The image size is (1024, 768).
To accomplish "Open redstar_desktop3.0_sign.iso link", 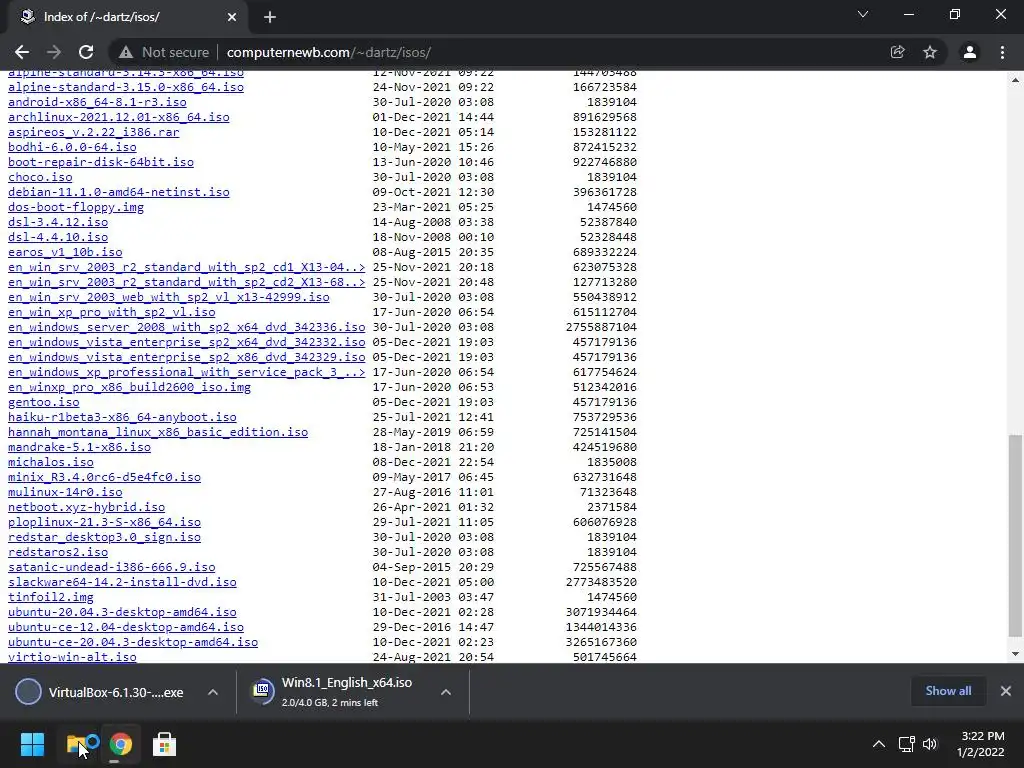I will (104, 537).
